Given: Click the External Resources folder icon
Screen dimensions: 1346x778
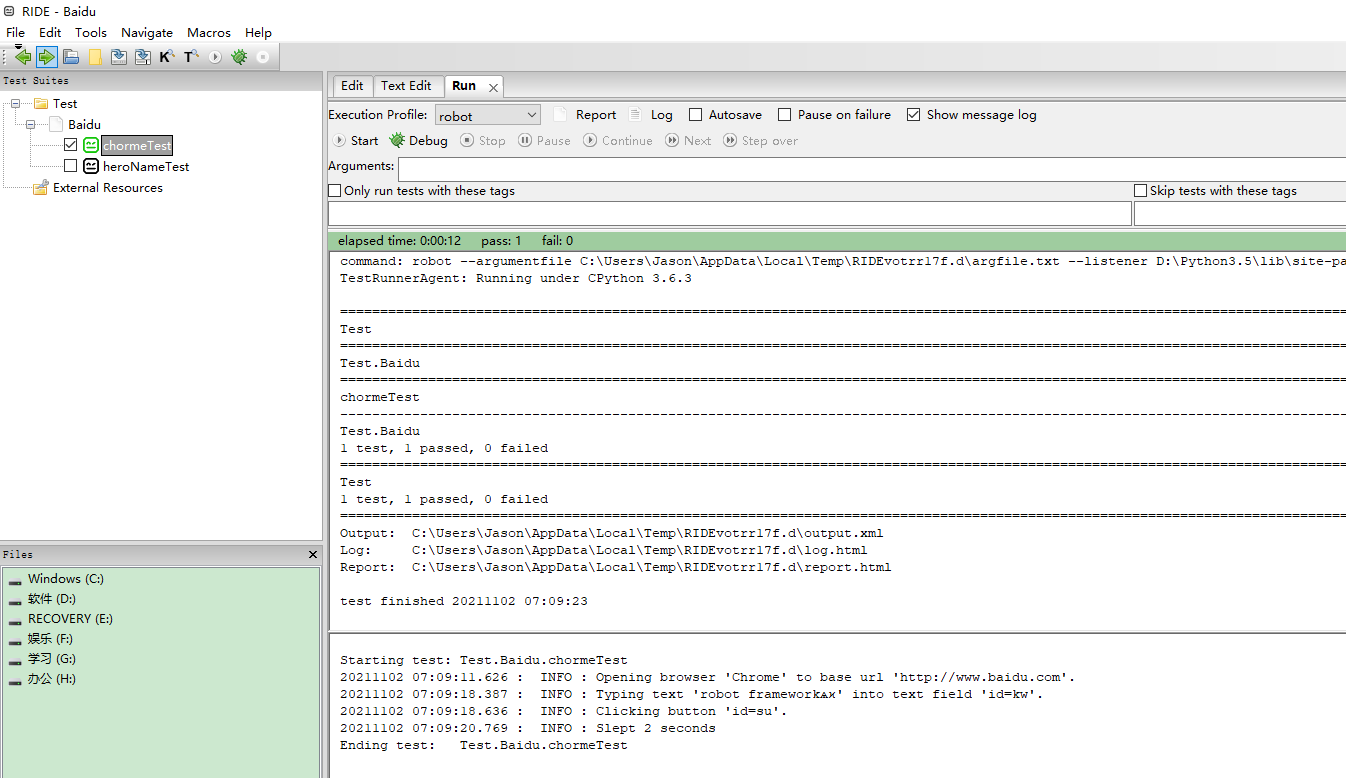Looking at the screenshot, I should coord(41,187).
